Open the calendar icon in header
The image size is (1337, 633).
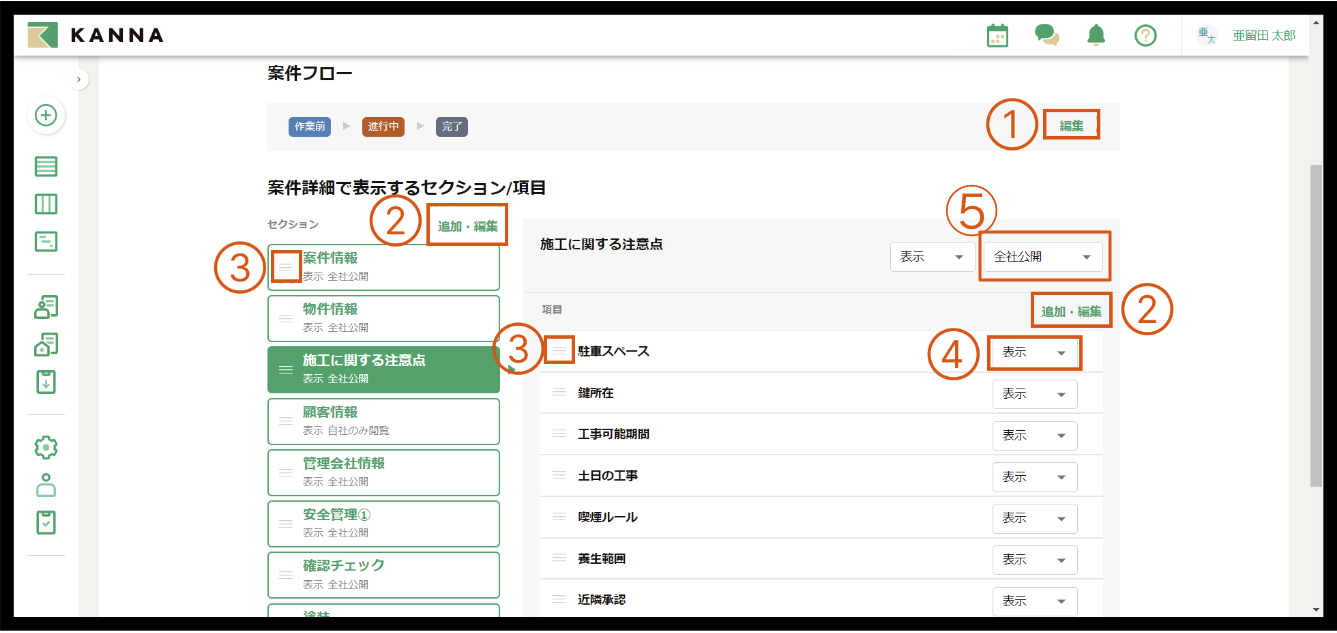click(x=997, y=36)
